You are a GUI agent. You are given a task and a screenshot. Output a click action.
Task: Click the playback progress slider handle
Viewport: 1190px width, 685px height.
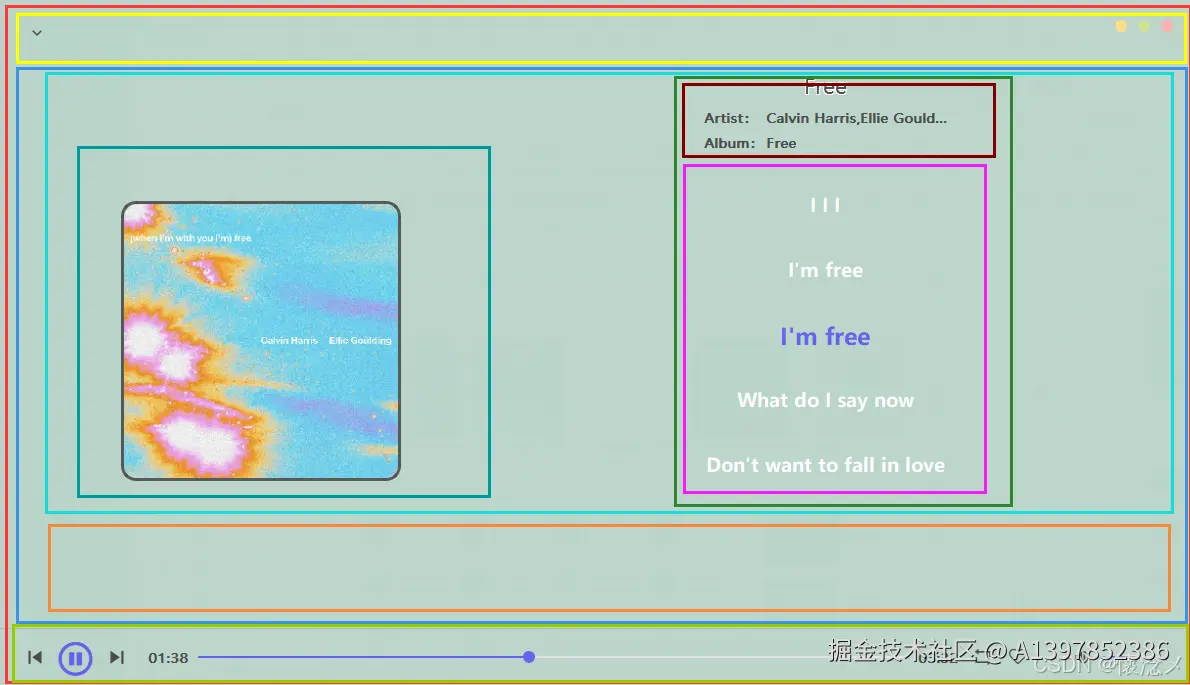[x=529, y=657]
